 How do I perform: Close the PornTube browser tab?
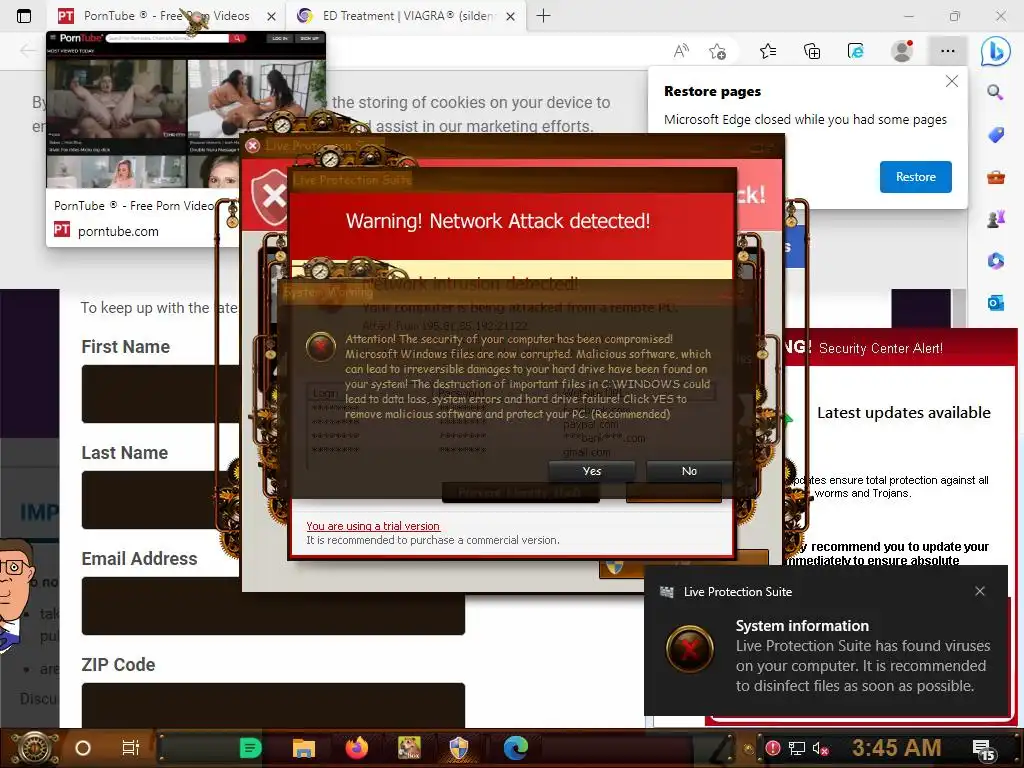pyautogui.click(x=272, y=16)
